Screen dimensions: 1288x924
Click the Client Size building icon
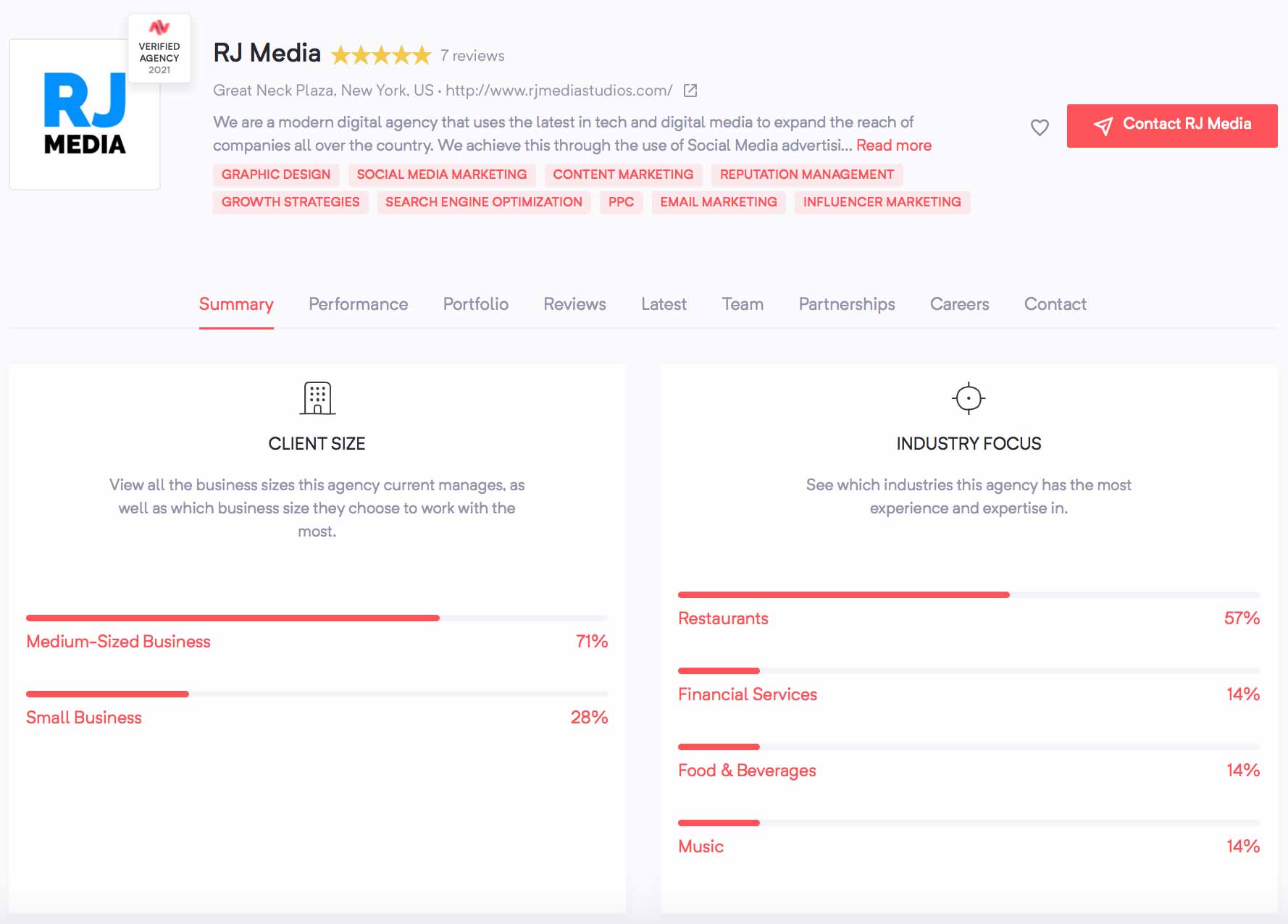click(x=317, y=398)
